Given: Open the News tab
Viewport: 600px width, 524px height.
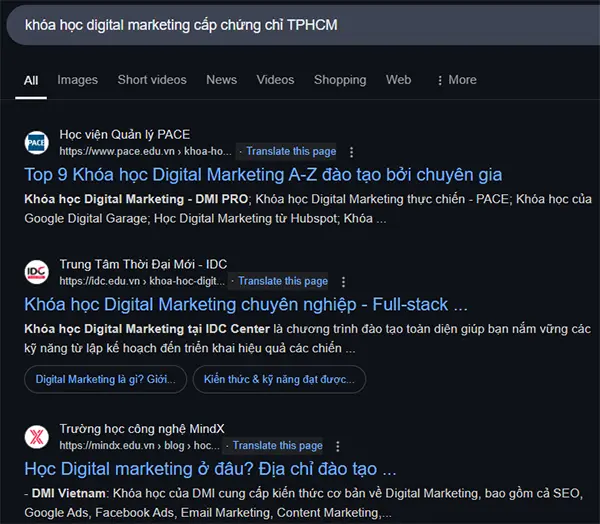Looking at the screenshot, I should (x=222, y=80).
